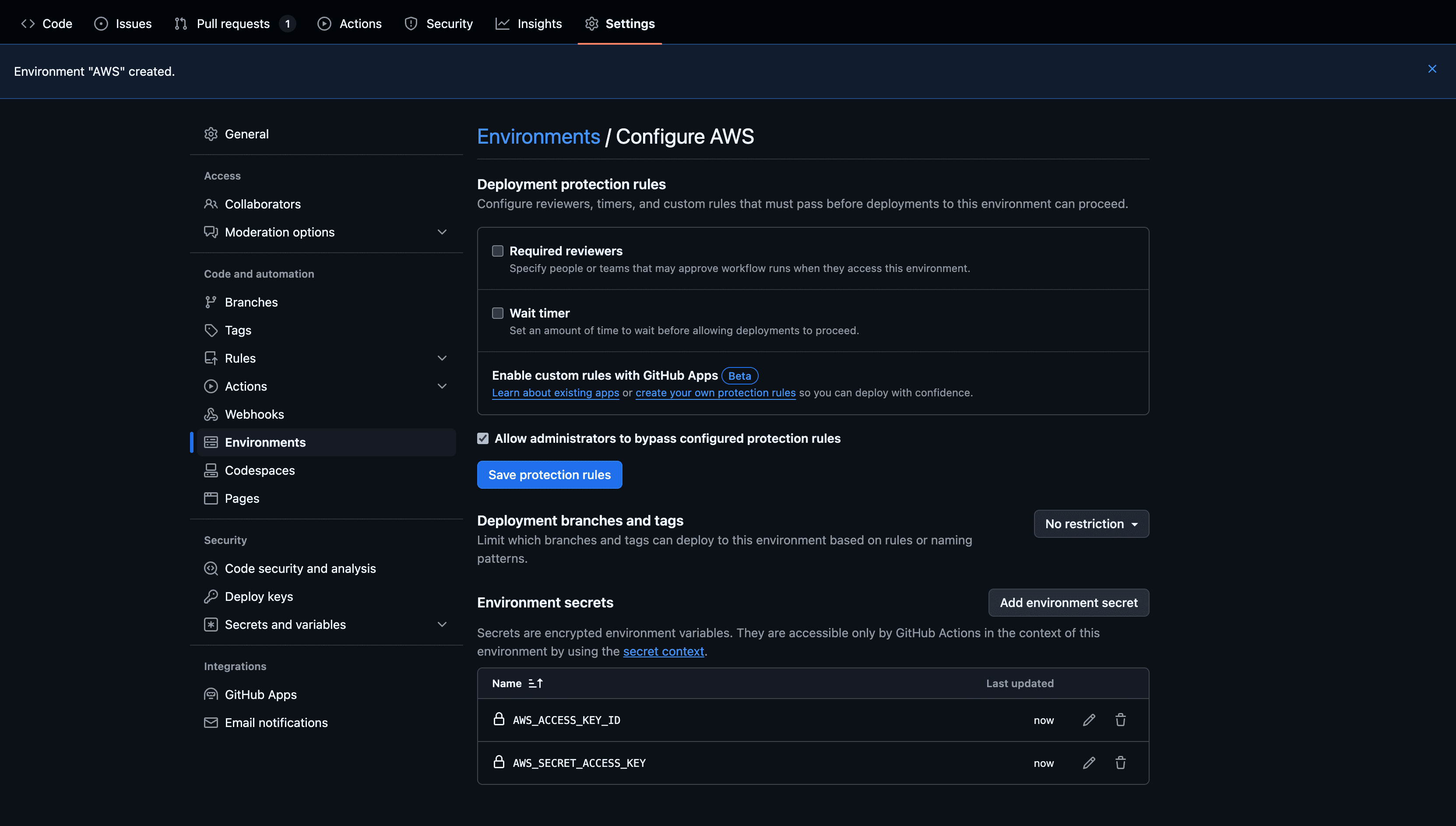Click the lock icon beside AWS_ACCESS_KEY_ID
The height and width of the screenshot is (826, 1456).
coord(498,719)
